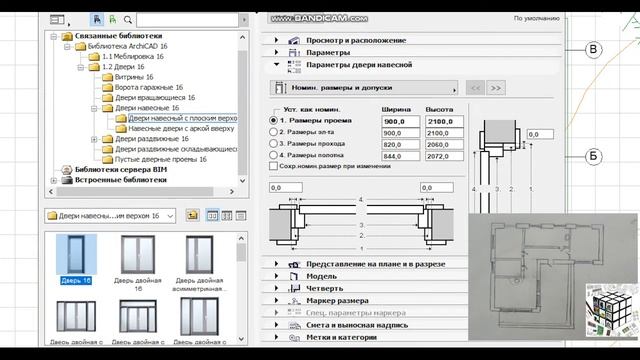Expand the Просмотр и расположение panel
This screenshot has height=360, width=640.
pos(276,40)
